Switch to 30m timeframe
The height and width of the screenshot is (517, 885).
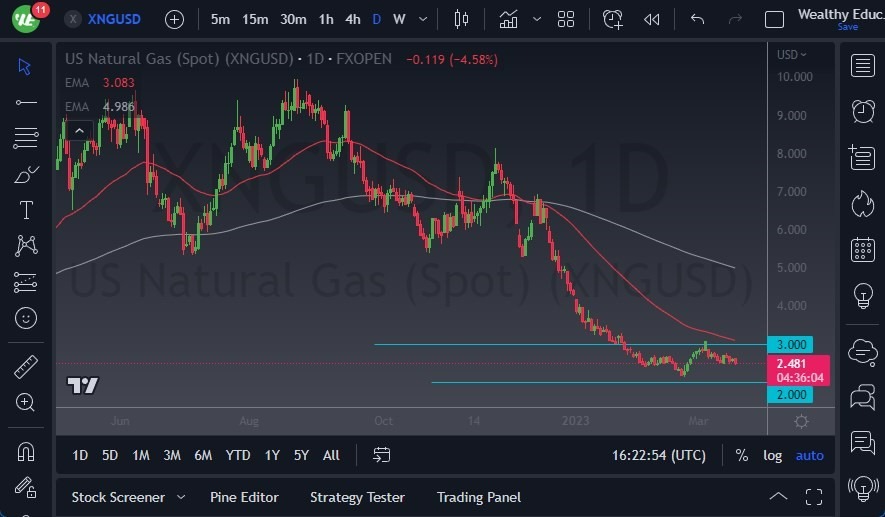(x=293, y=19)
